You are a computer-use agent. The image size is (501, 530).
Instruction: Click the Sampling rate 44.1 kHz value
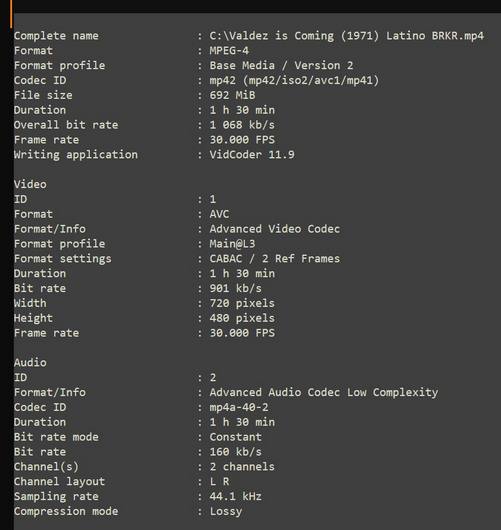click(235, 497)
